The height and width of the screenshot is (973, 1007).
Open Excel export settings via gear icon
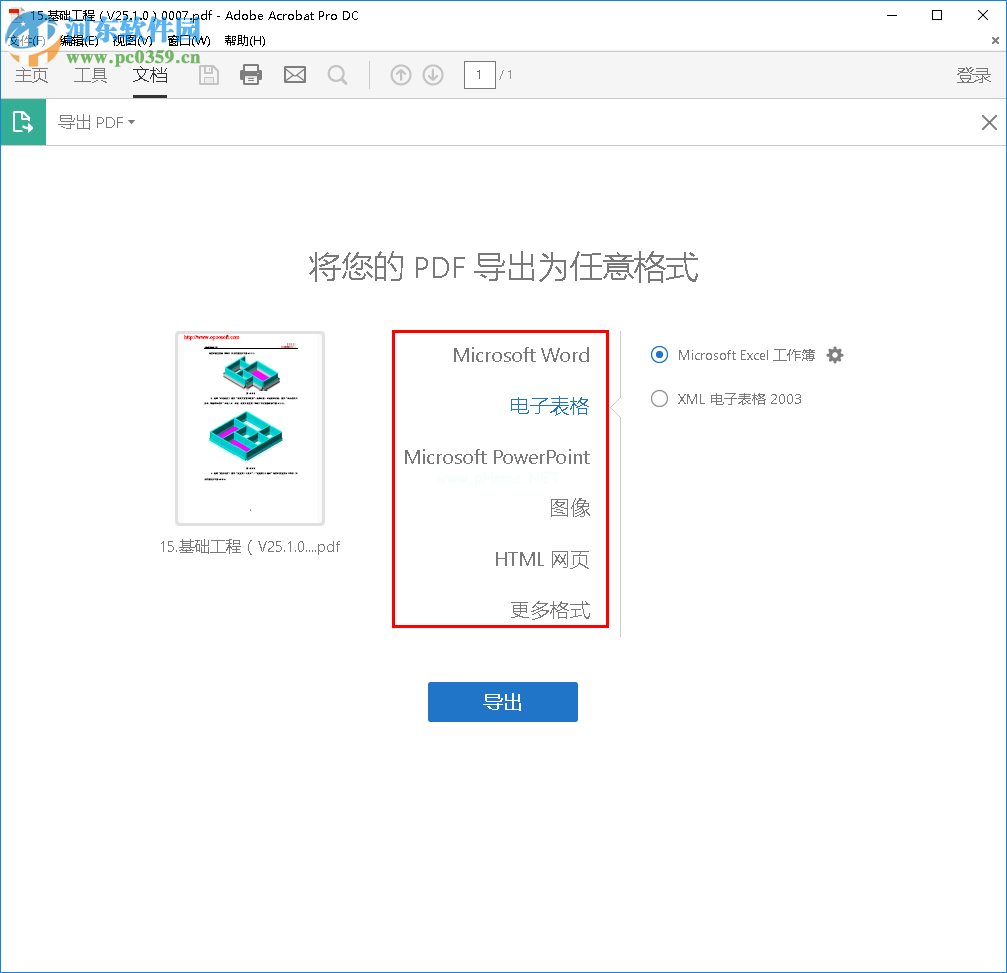834,354
